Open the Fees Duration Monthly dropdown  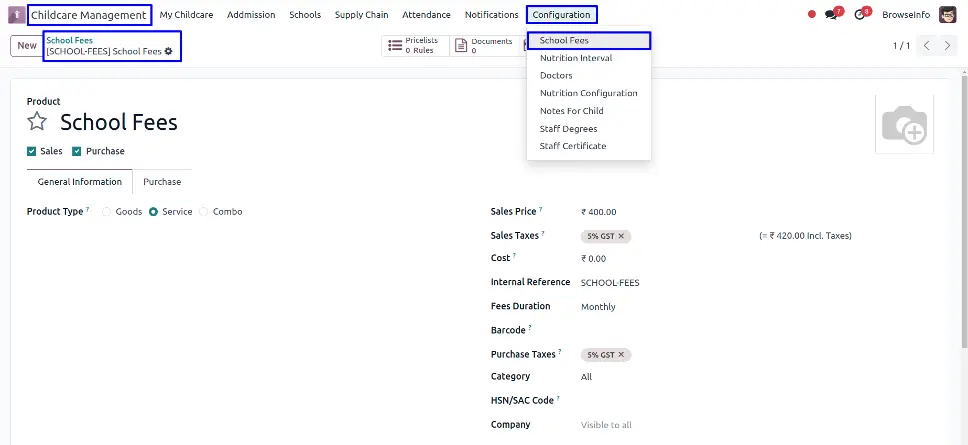[x=660, y=307]
